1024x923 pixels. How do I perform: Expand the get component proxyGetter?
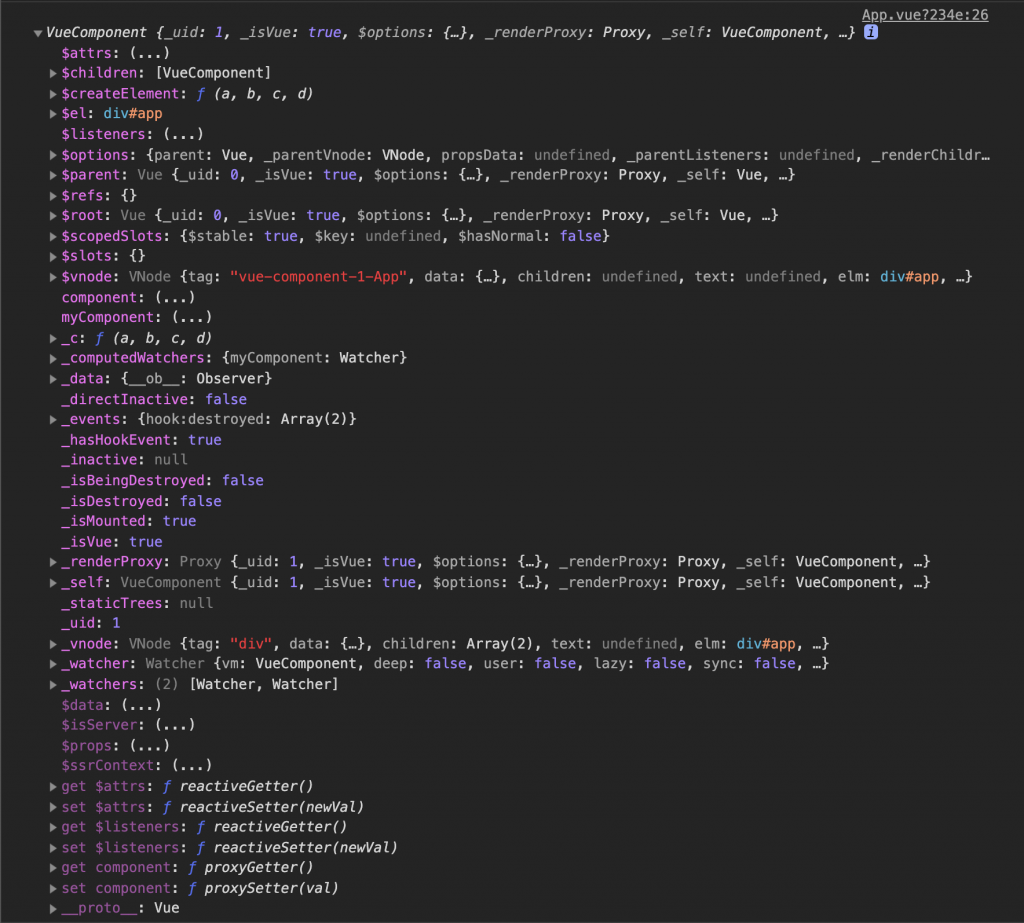[x=53, y=867]
